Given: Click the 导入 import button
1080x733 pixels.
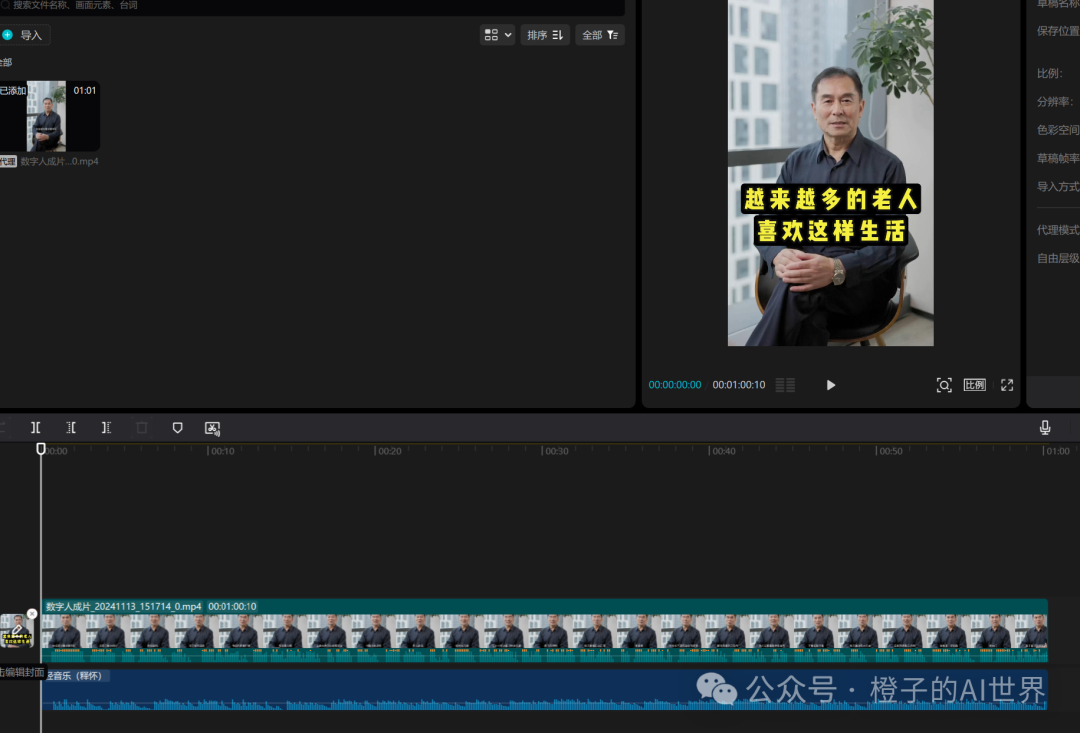Looking at the screenshot, I should (x=24, y=35).
